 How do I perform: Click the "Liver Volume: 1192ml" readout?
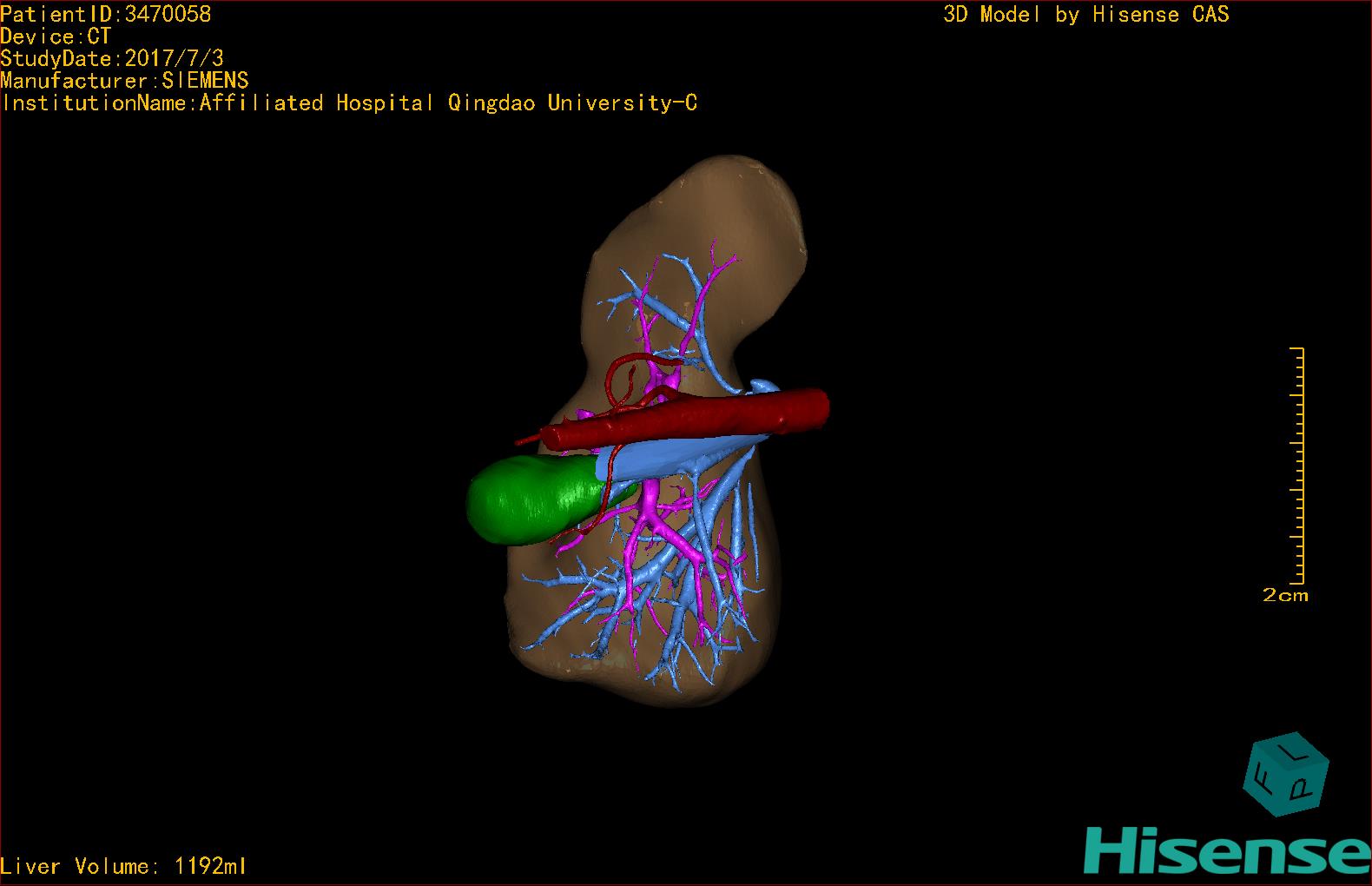tap(124, 866)
